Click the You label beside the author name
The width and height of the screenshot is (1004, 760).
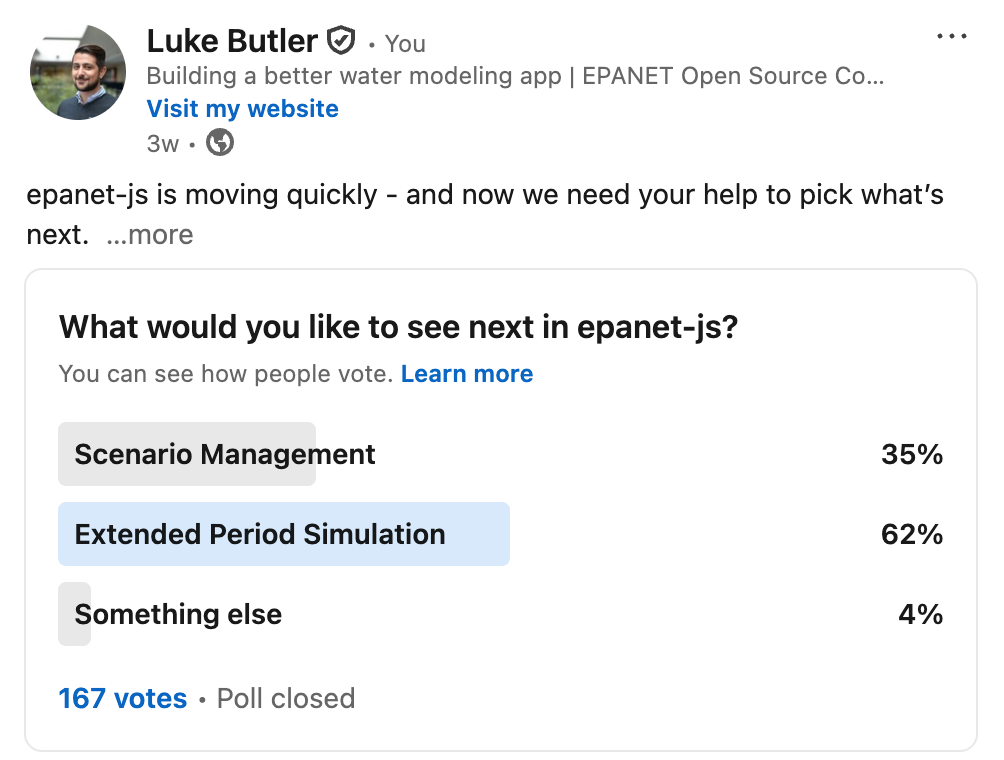(x=404, y=43)
